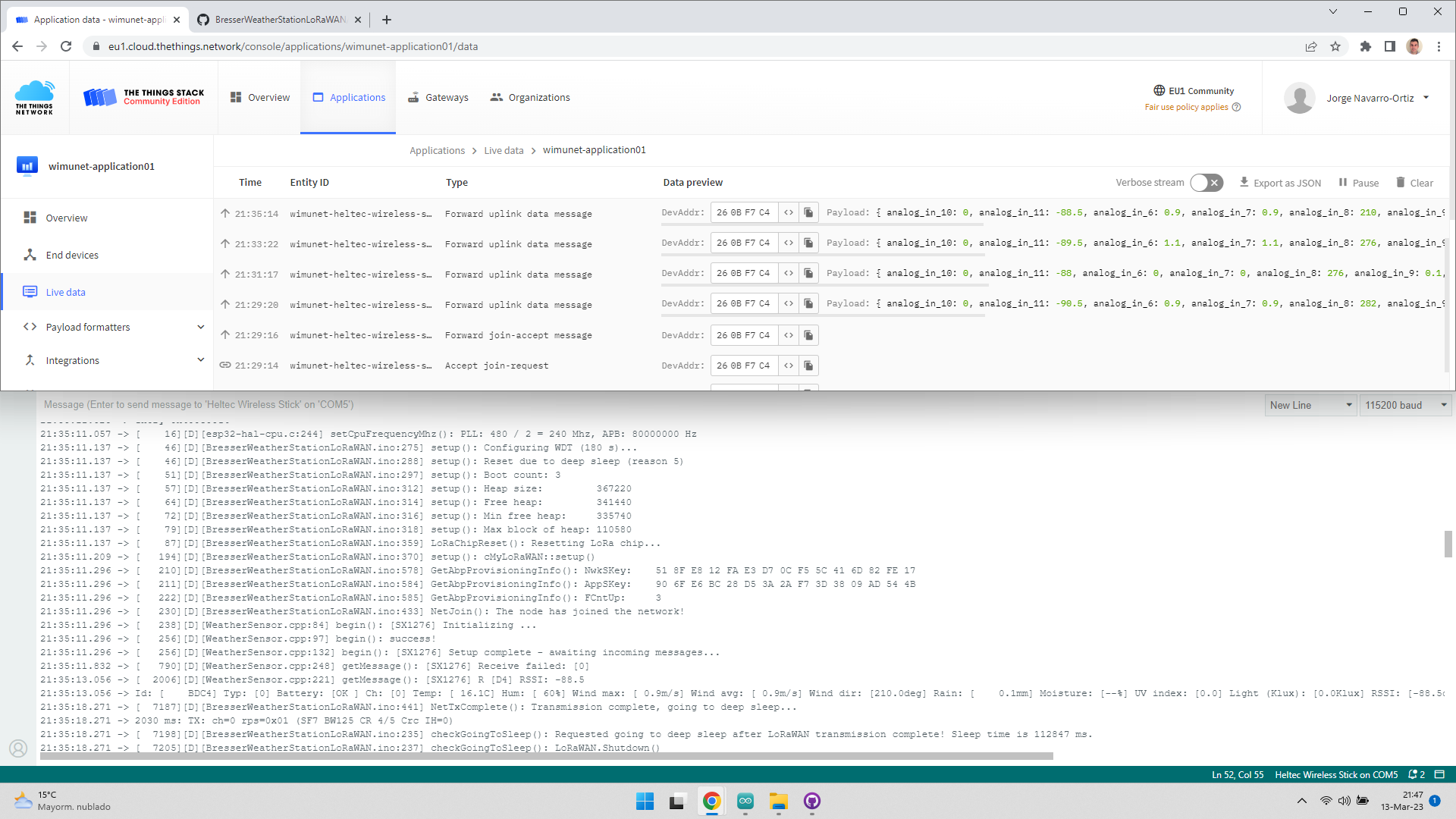Toggle hex view for 21:29:20 DevAddr
This screenshot has width=1456, height=819.
click(789, 303)
